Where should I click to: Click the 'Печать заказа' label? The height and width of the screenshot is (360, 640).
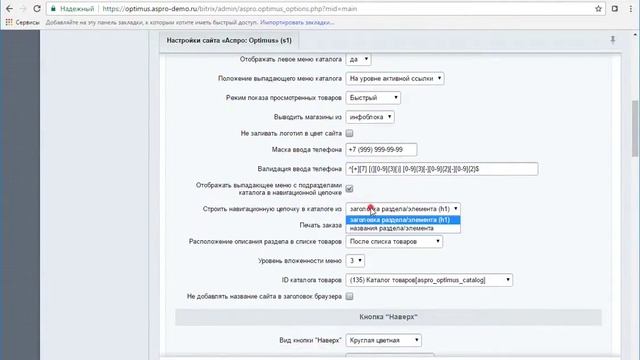pos(320,225)
